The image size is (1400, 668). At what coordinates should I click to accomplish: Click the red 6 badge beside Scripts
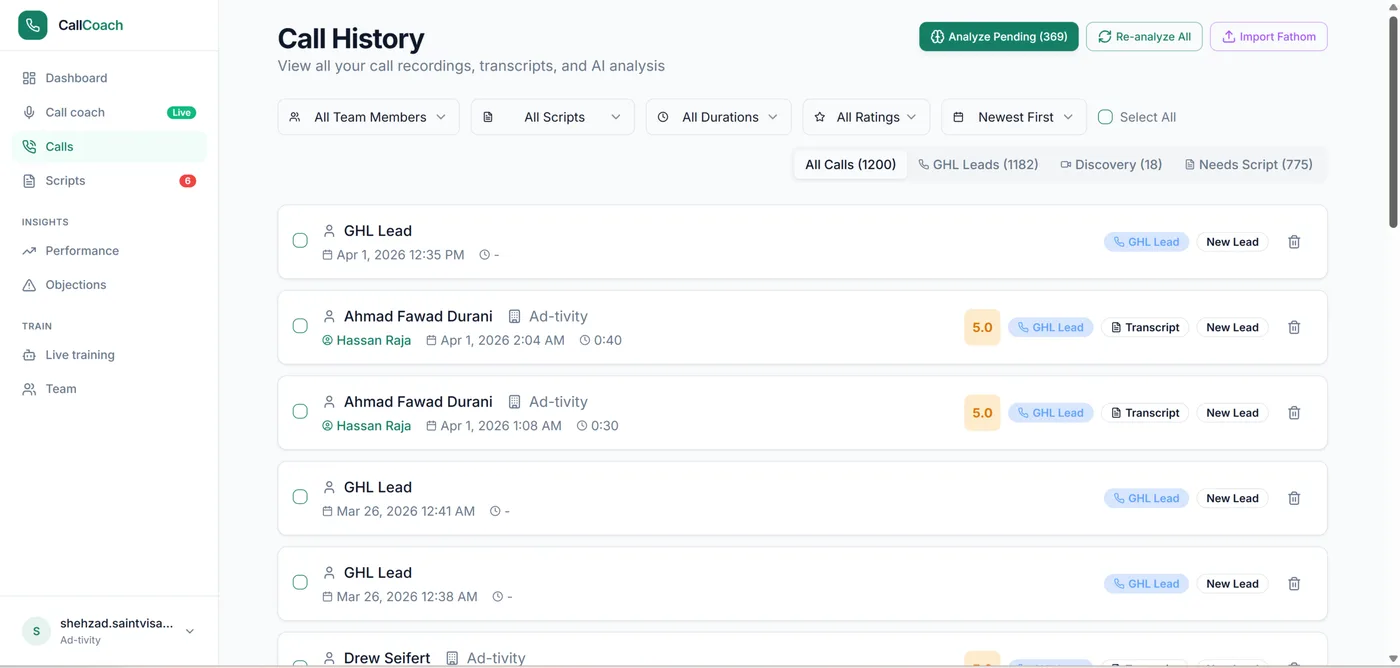(187, 181)
